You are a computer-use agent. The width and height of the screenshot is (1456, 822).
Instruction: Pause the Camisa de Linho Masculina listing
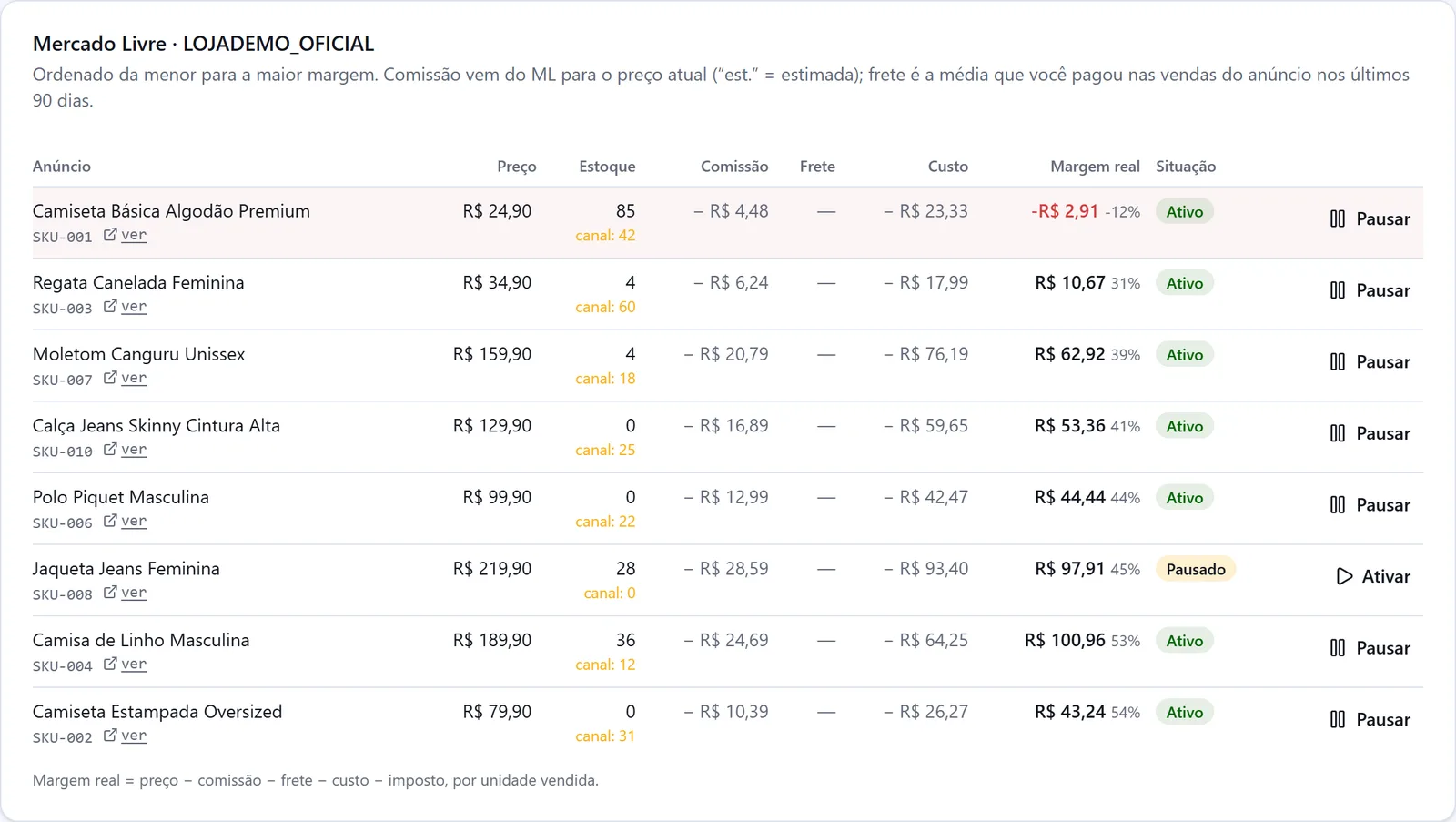pos(1370,648)
